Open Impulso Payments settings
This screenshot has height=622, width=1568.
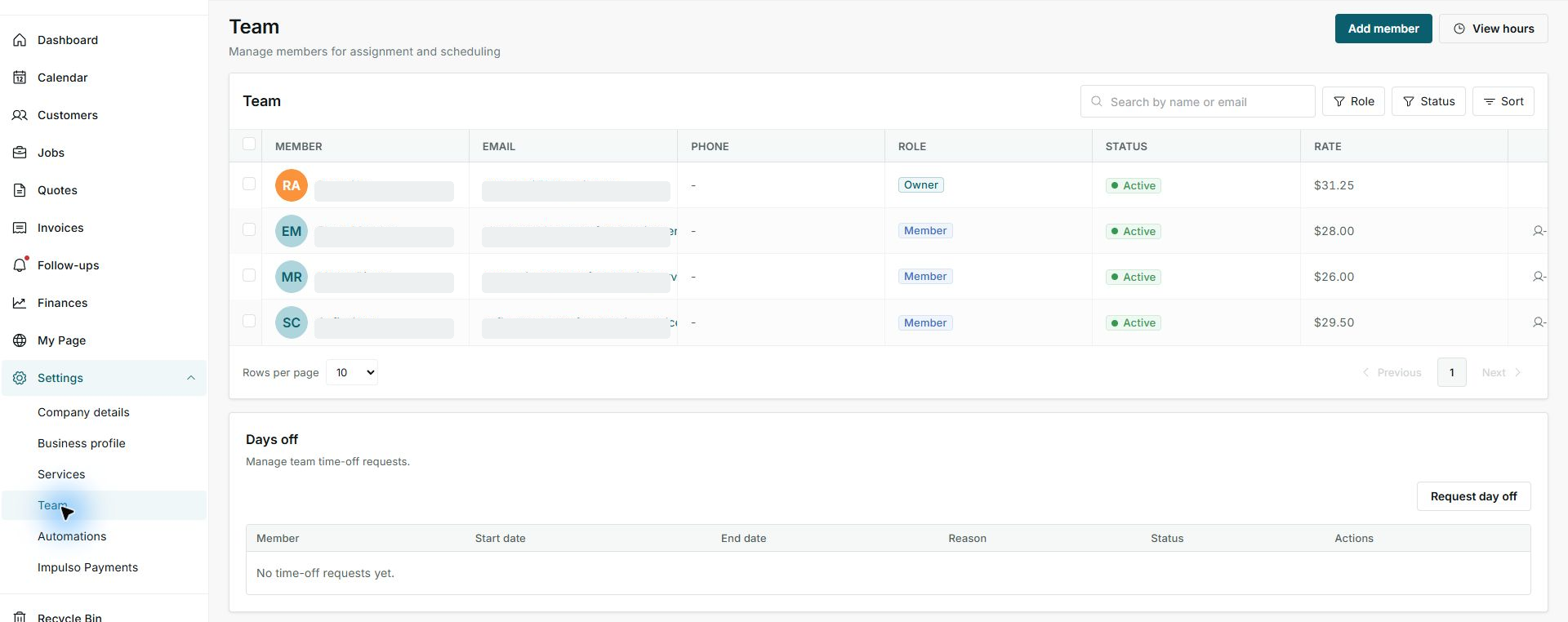tap(87, 567)
